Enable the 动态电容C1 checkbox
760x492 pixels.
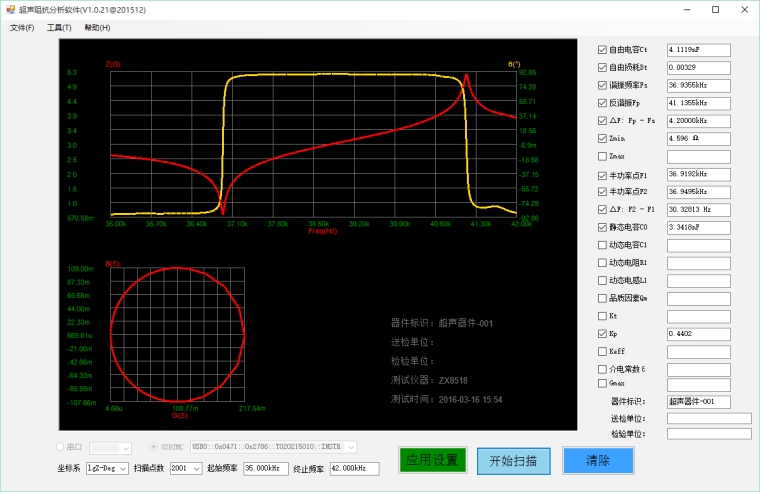click(x=602, y=245)
